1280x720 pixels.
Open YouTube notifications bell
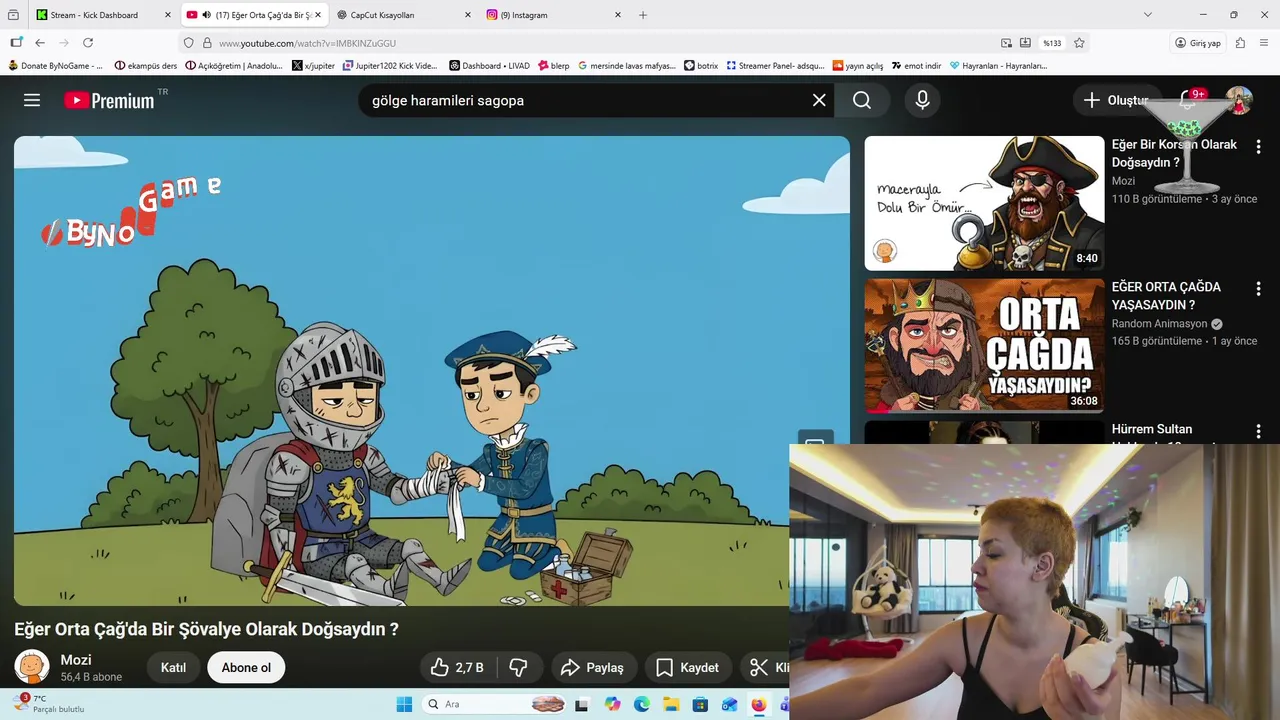click(x=1189, y=100)
